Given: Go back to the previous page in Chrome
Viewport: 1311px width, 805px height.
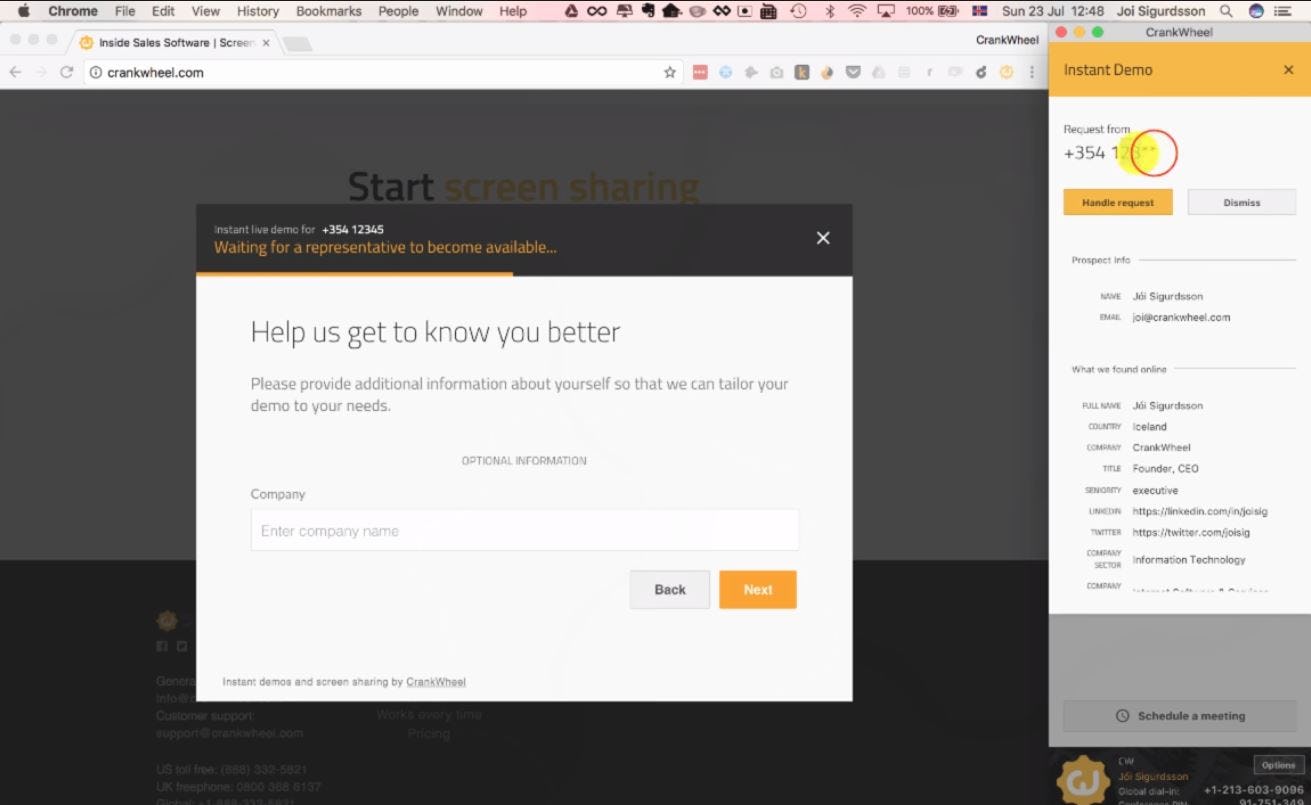Looking at the screenshot, I should coord(15,72).
